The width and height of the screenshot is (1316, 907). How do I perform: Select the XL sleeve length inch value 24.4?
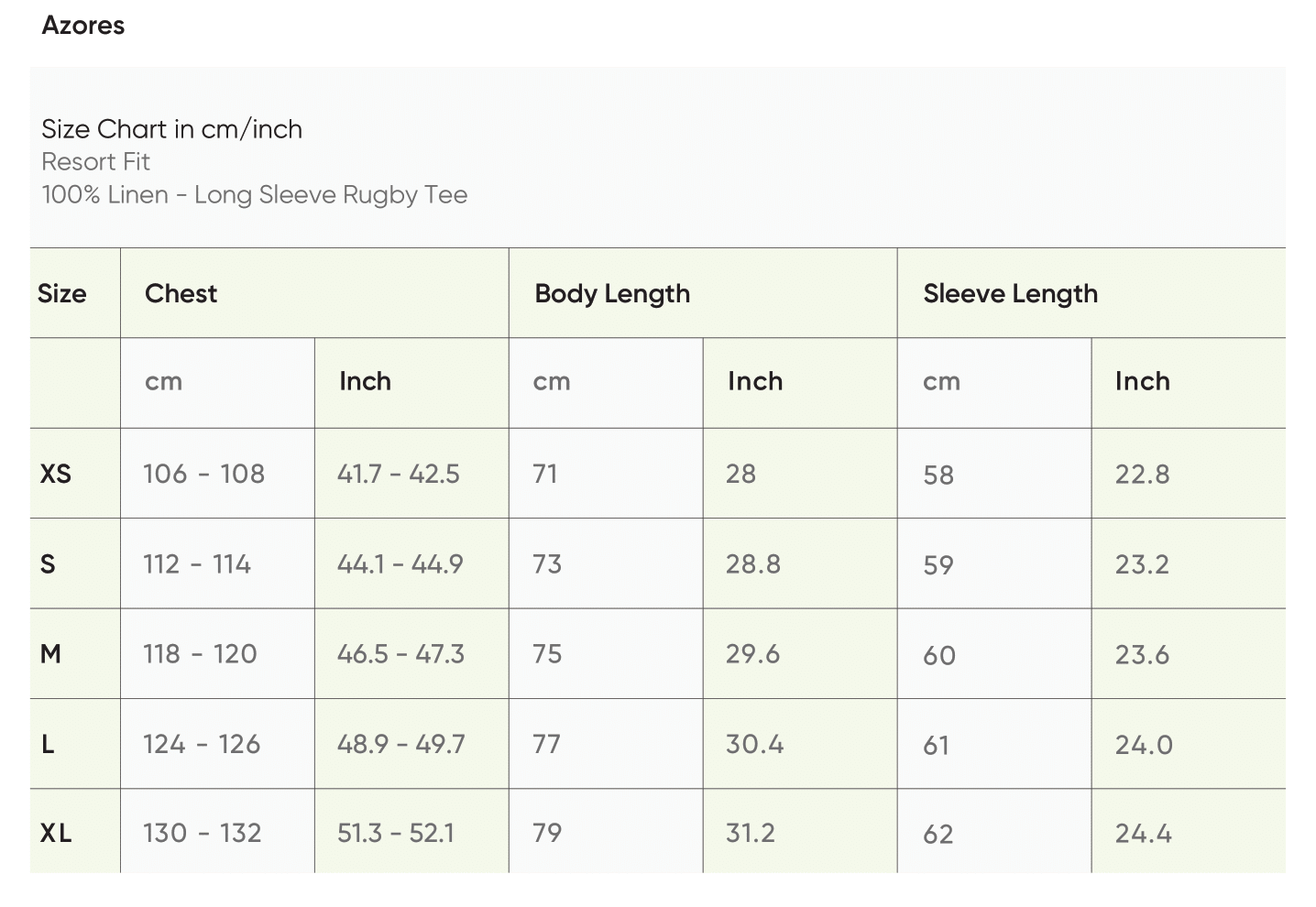pyautogui.click(x=1143, y=834)
